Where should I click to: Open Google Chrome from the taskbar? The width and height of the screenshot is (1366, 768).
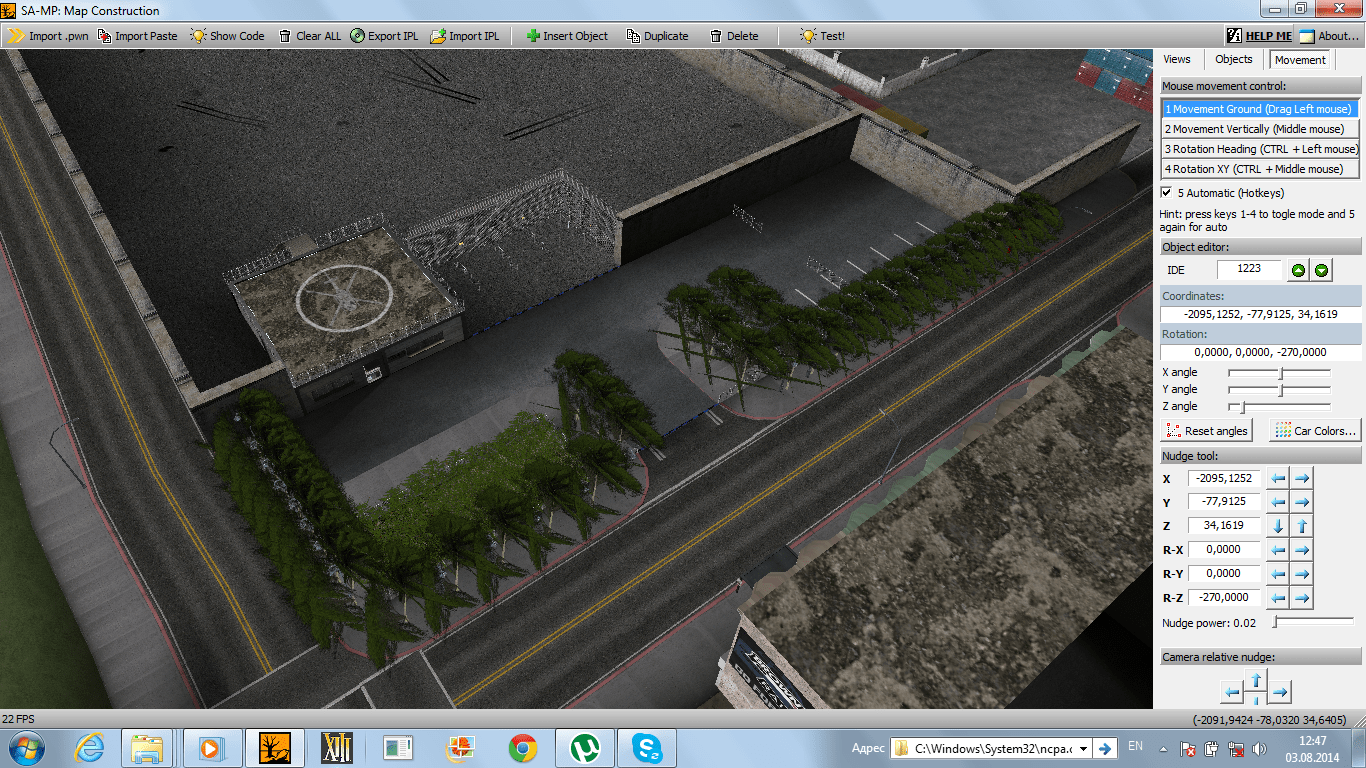coord(522,747)
